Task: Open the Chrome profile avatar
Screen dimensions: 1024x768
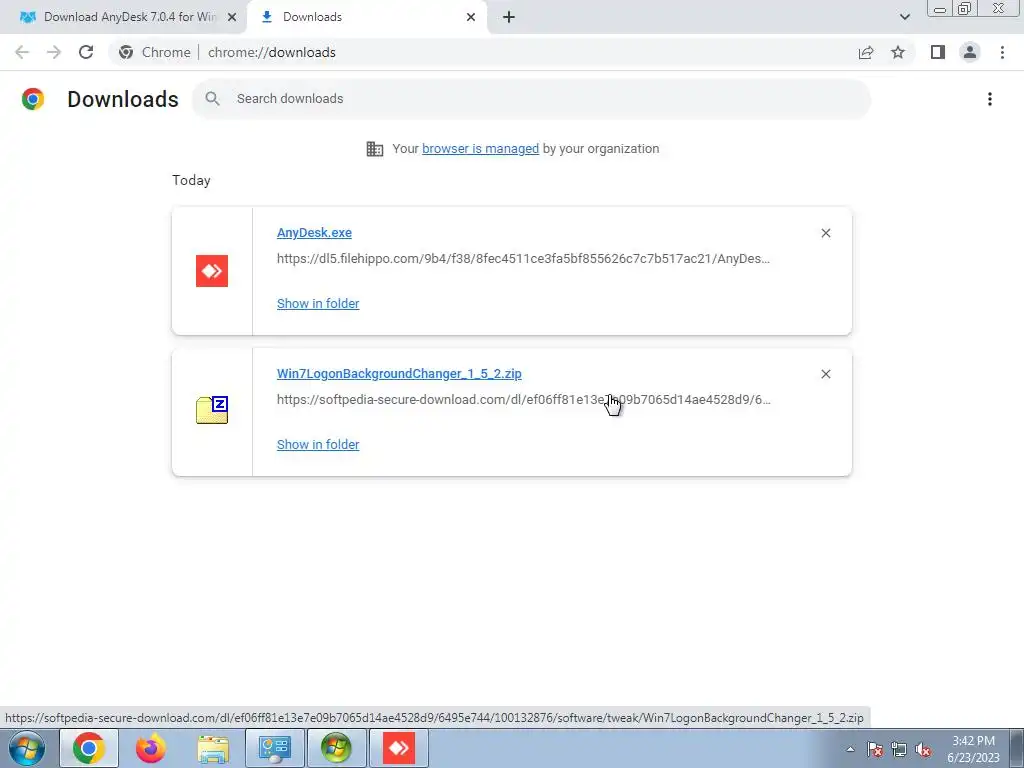Action: (x=970, y=52)
